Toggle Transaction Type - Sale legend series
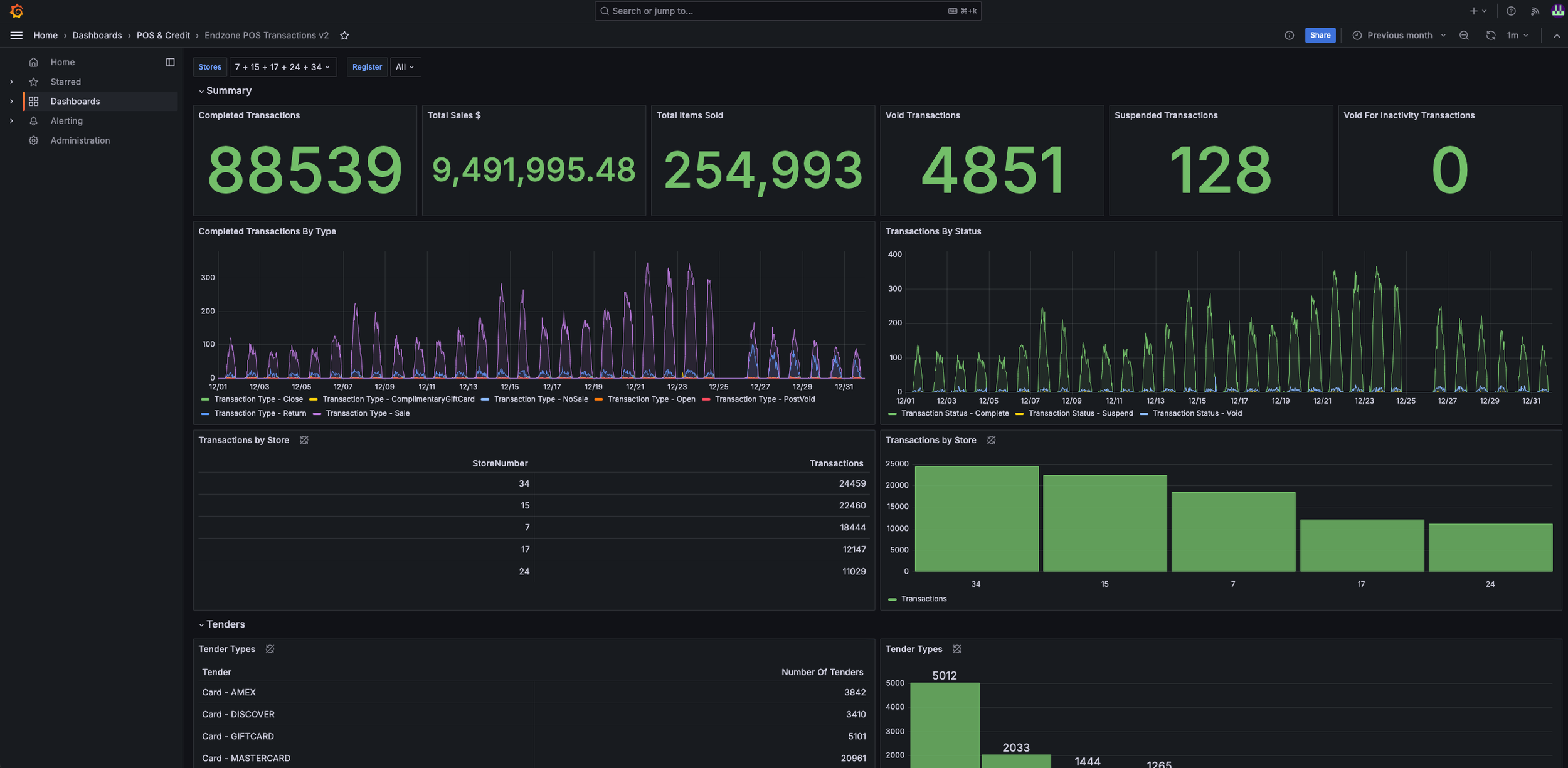 [367, 413]
